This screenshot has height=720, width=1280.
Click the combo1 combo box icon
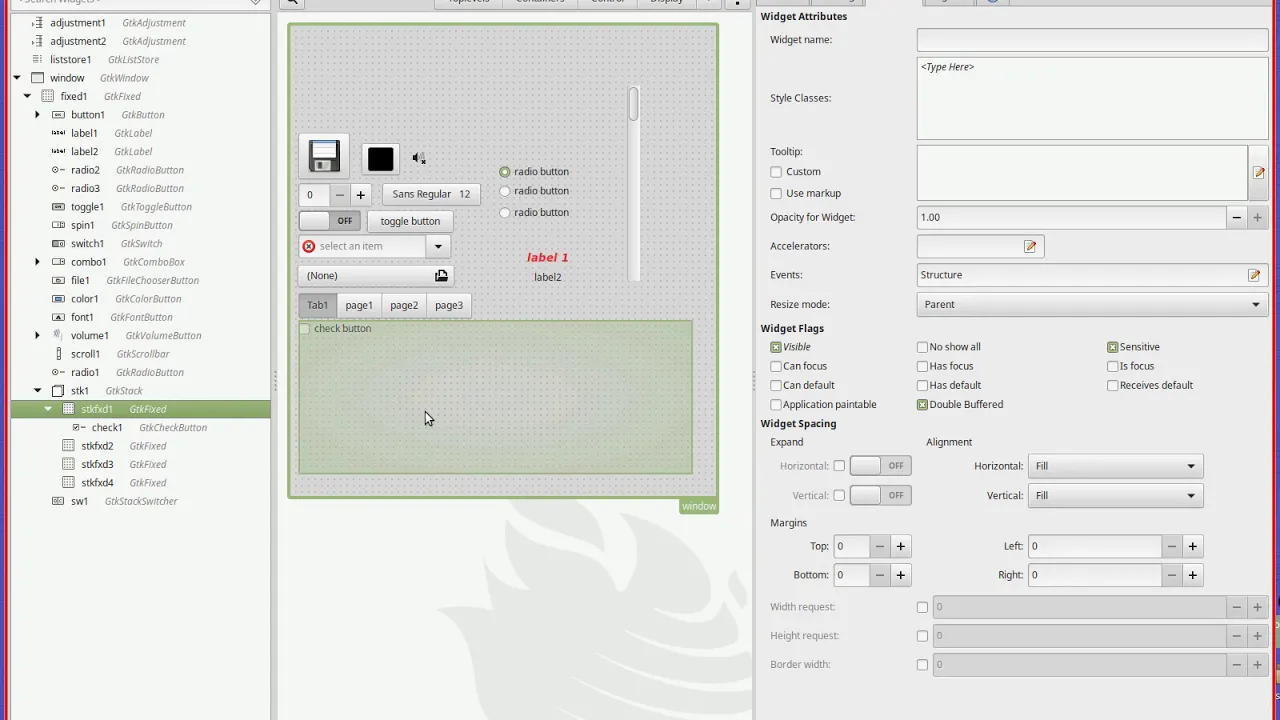pyautogui.click(x=58, y=262)
